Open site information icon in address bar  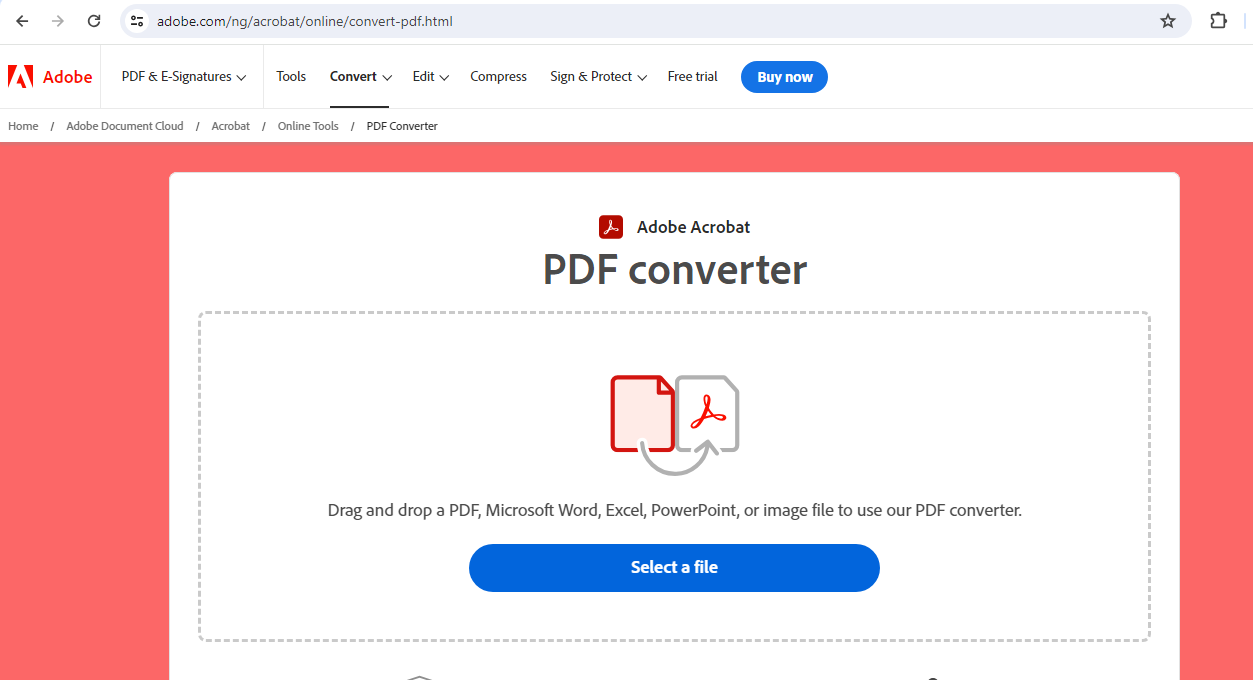(x=138, y=21)
